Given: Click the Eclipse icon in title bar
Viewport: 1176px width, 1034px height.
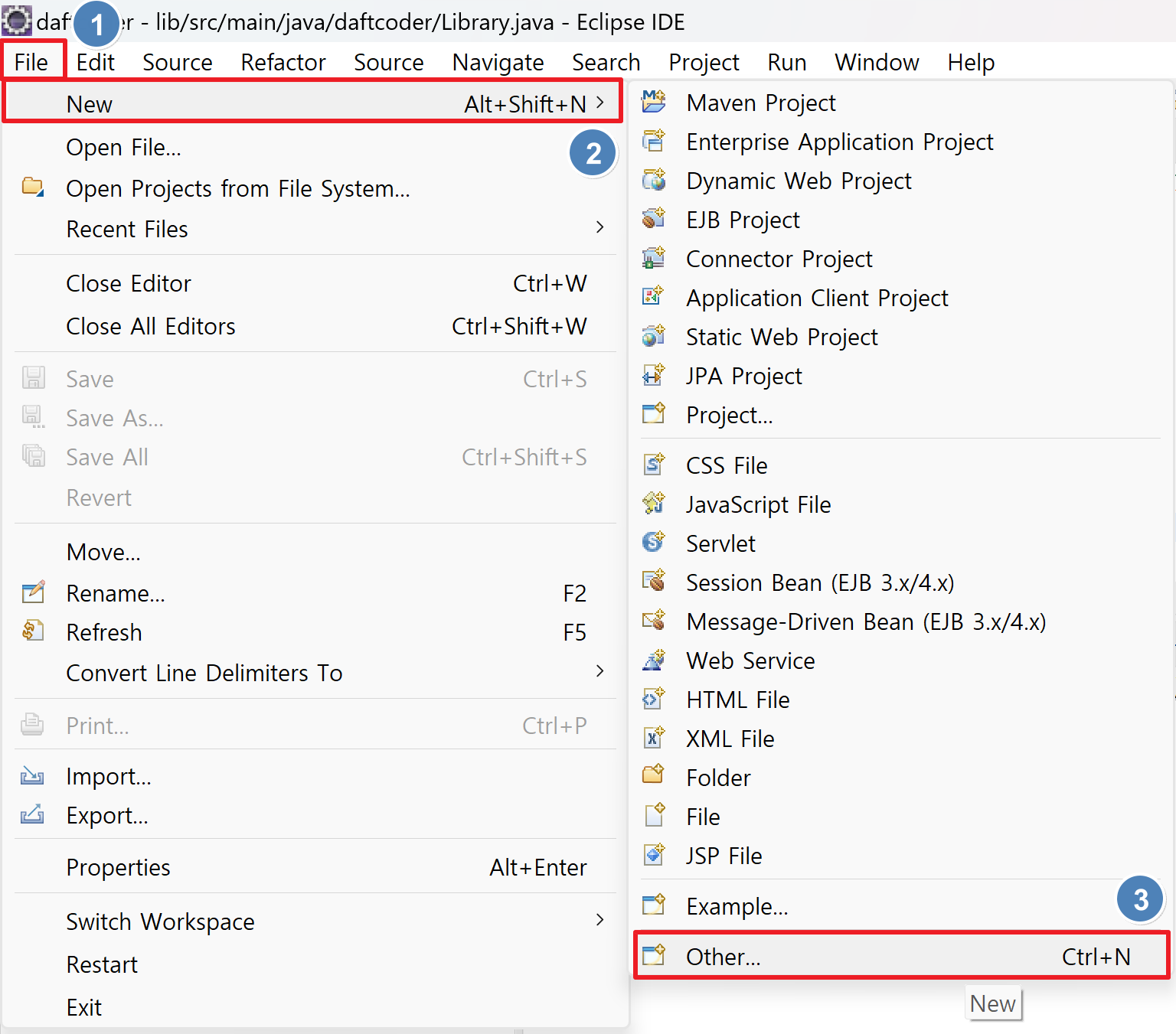Looking at the screenshot, I should coord(16,21).
